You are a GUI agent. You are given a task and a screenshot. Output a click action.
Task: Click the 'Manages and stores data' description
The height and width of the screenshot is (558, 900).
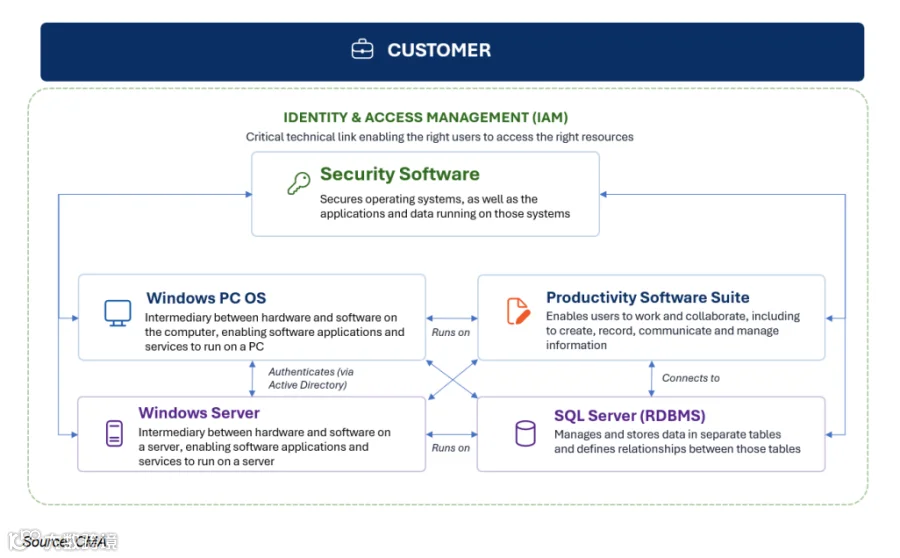tap(677, 441)
